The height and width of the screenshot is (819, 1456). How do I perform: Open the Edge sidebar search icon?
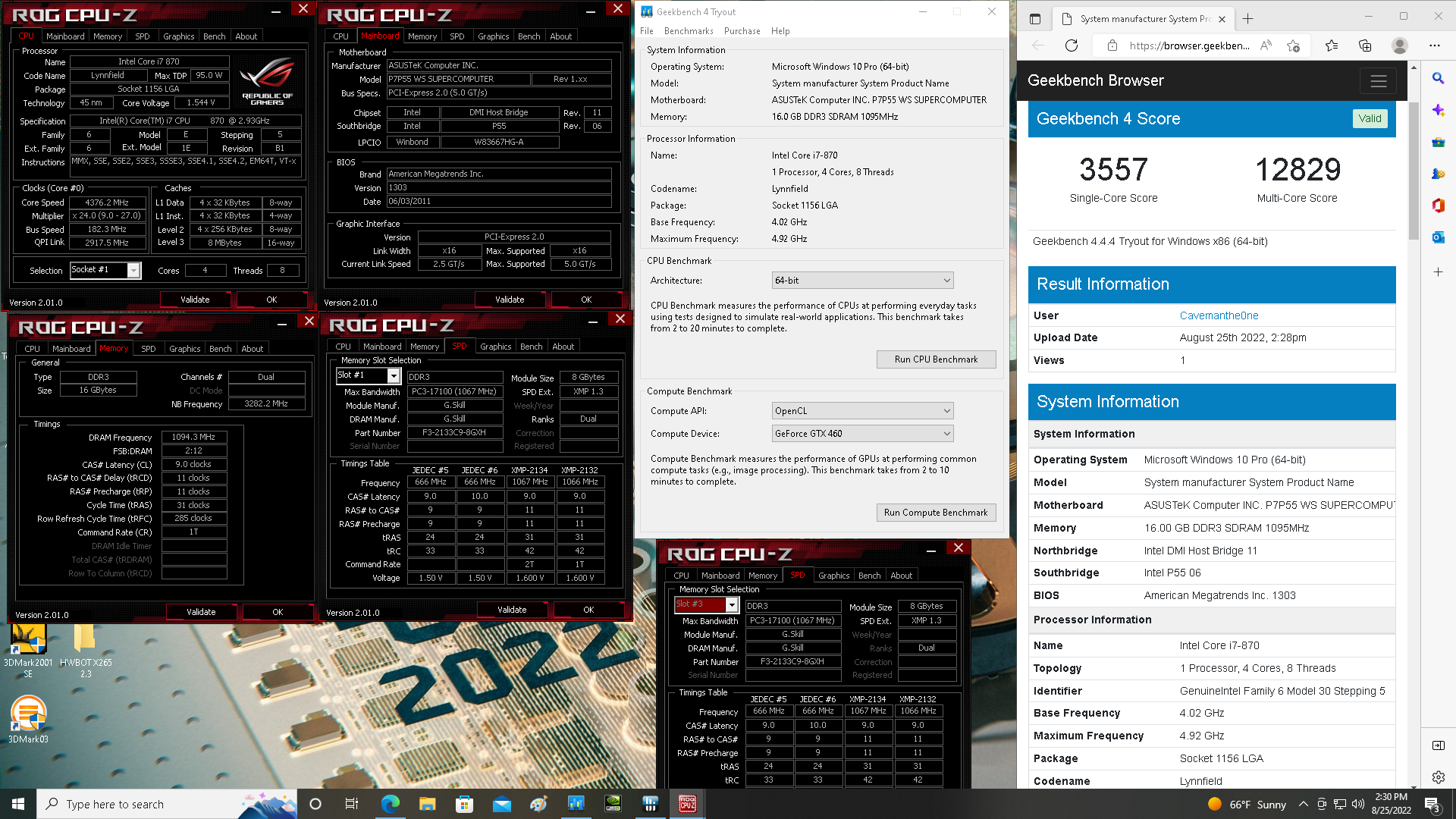pos(1438,78)
